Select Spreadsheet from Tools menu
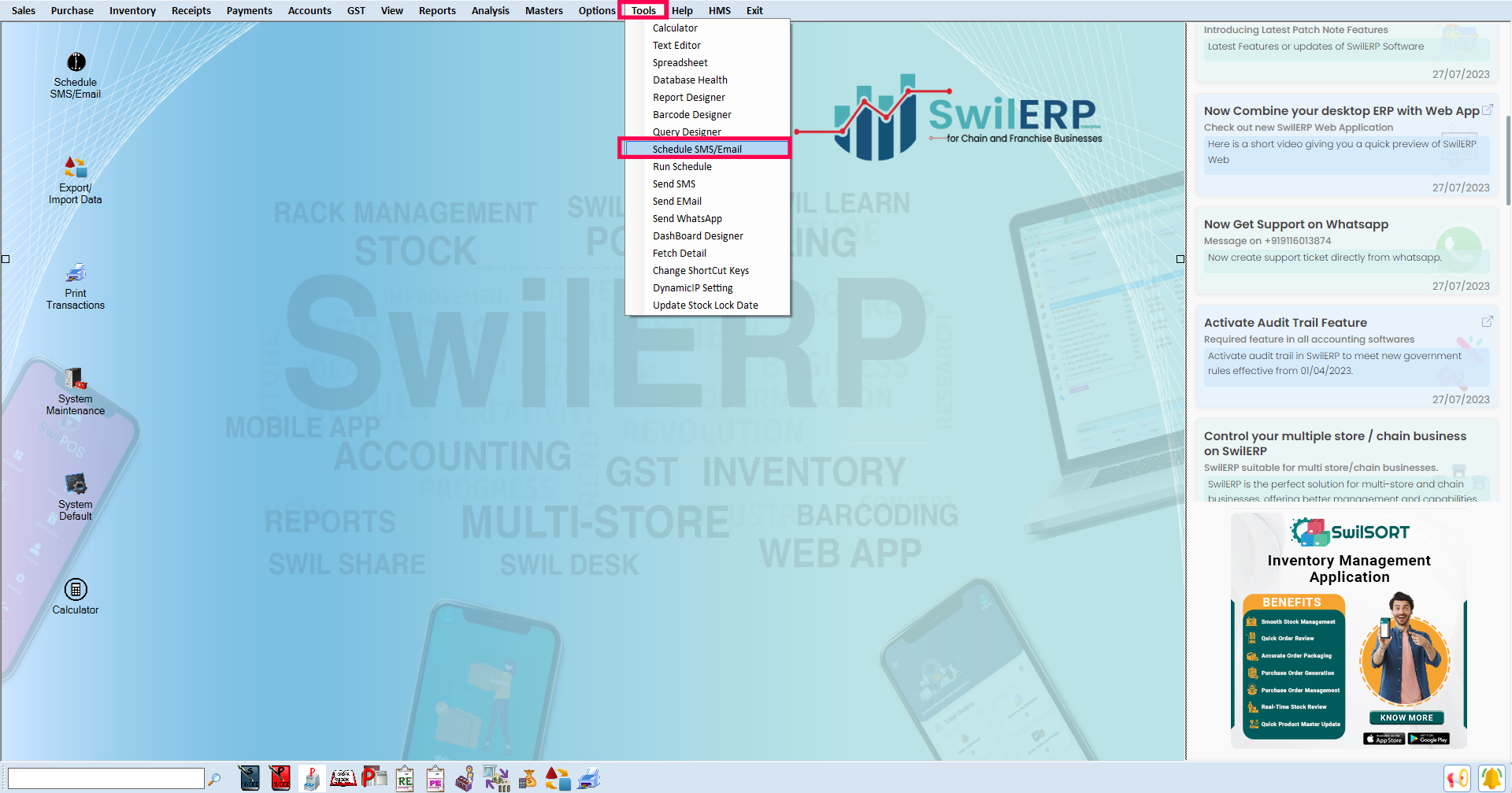This screenshot has height=793, width=1512. tap(707, 62)
